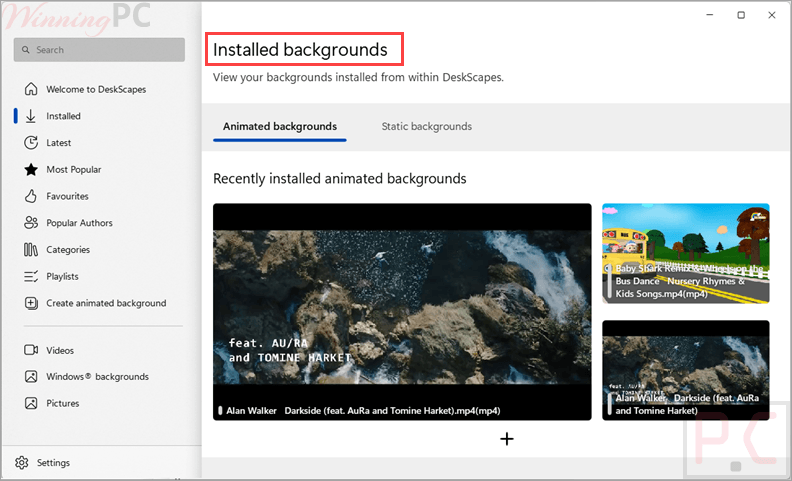Viewport: 792px width, 481px height.
Task: Click the clock icon next to Latest
Action: (x=31, y=142)
